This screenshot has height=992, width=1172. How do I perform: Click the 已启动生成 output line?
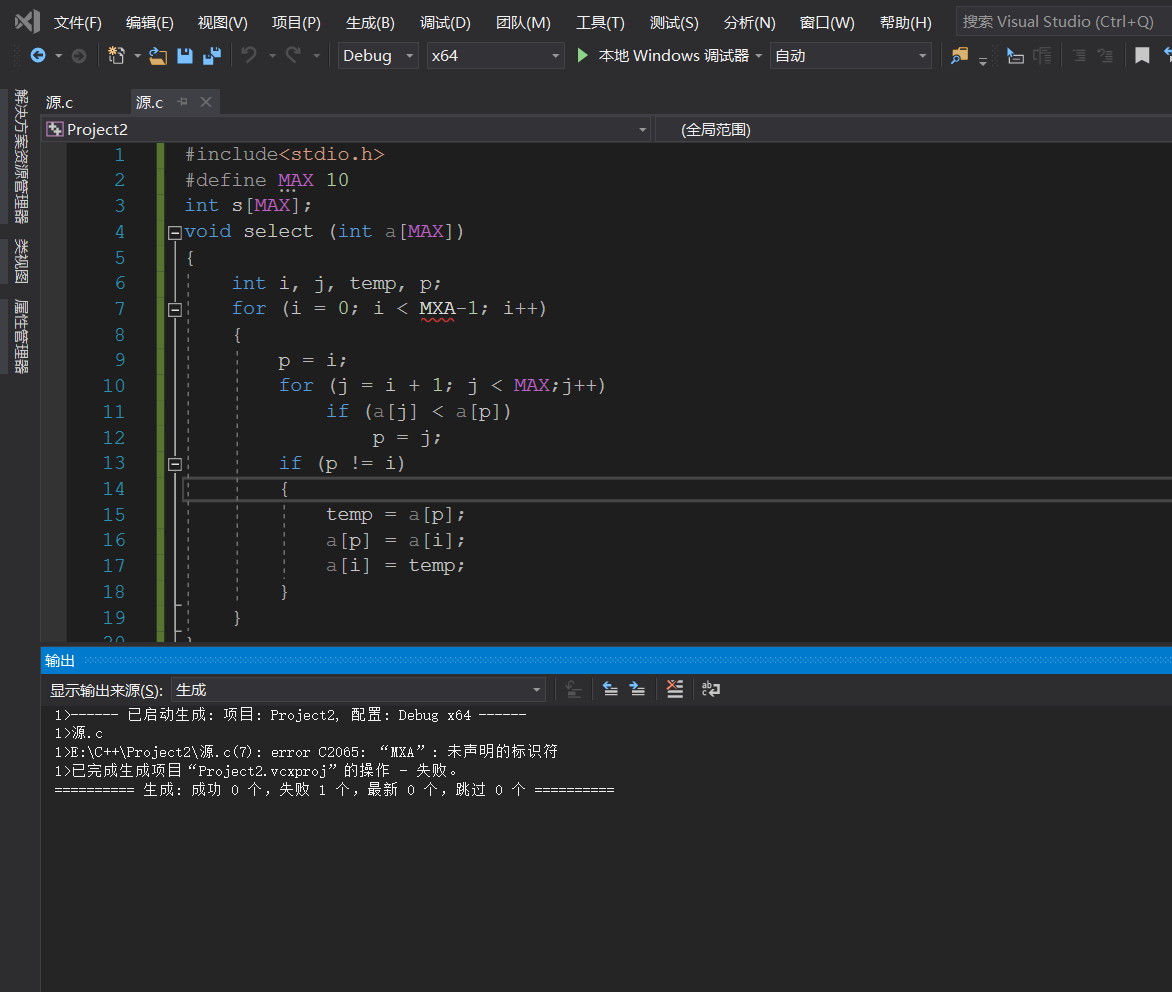[x=291, y=715]
